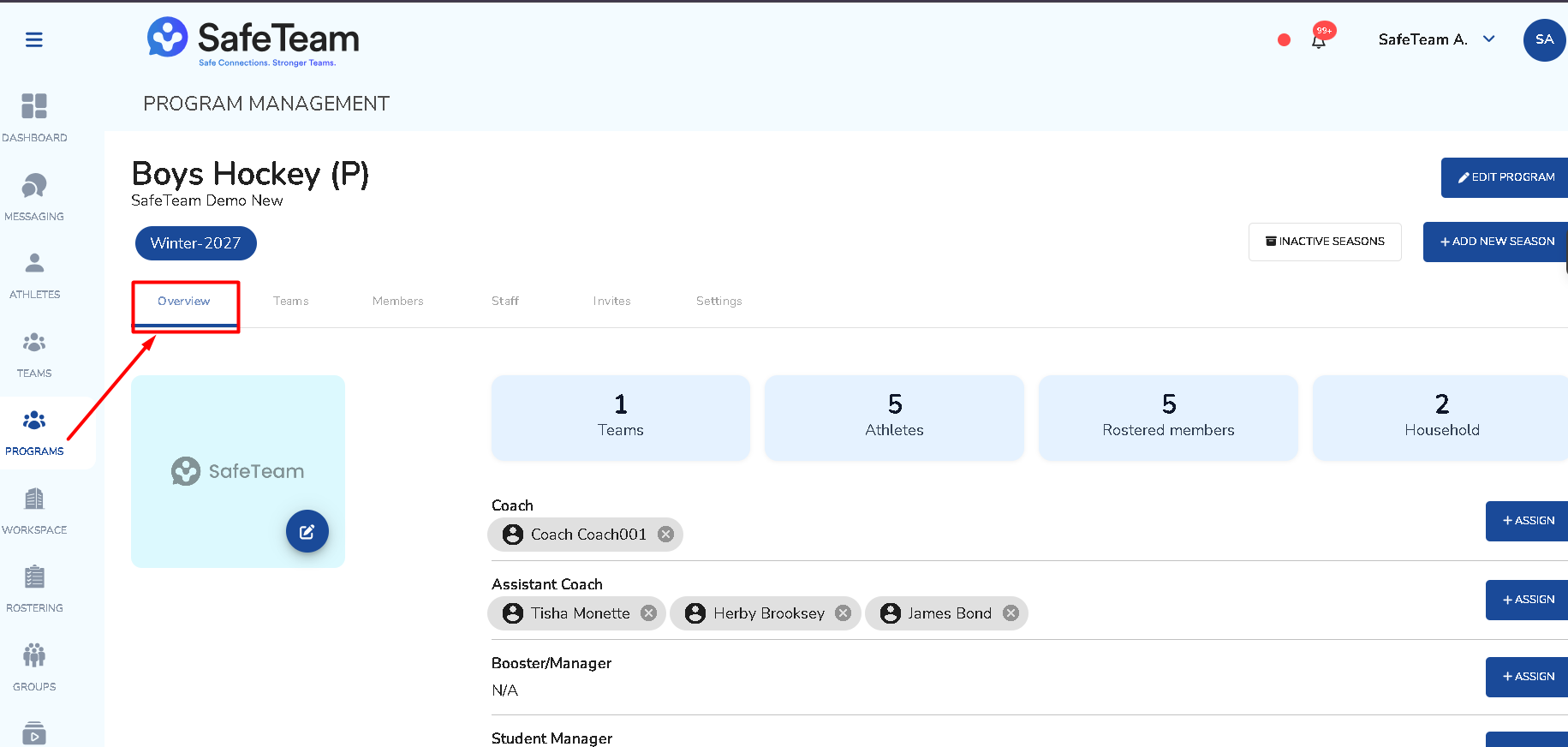This screenshot has height=747, width=1568.
Task: Switch to the Members tab
Action: coord(398,302)
